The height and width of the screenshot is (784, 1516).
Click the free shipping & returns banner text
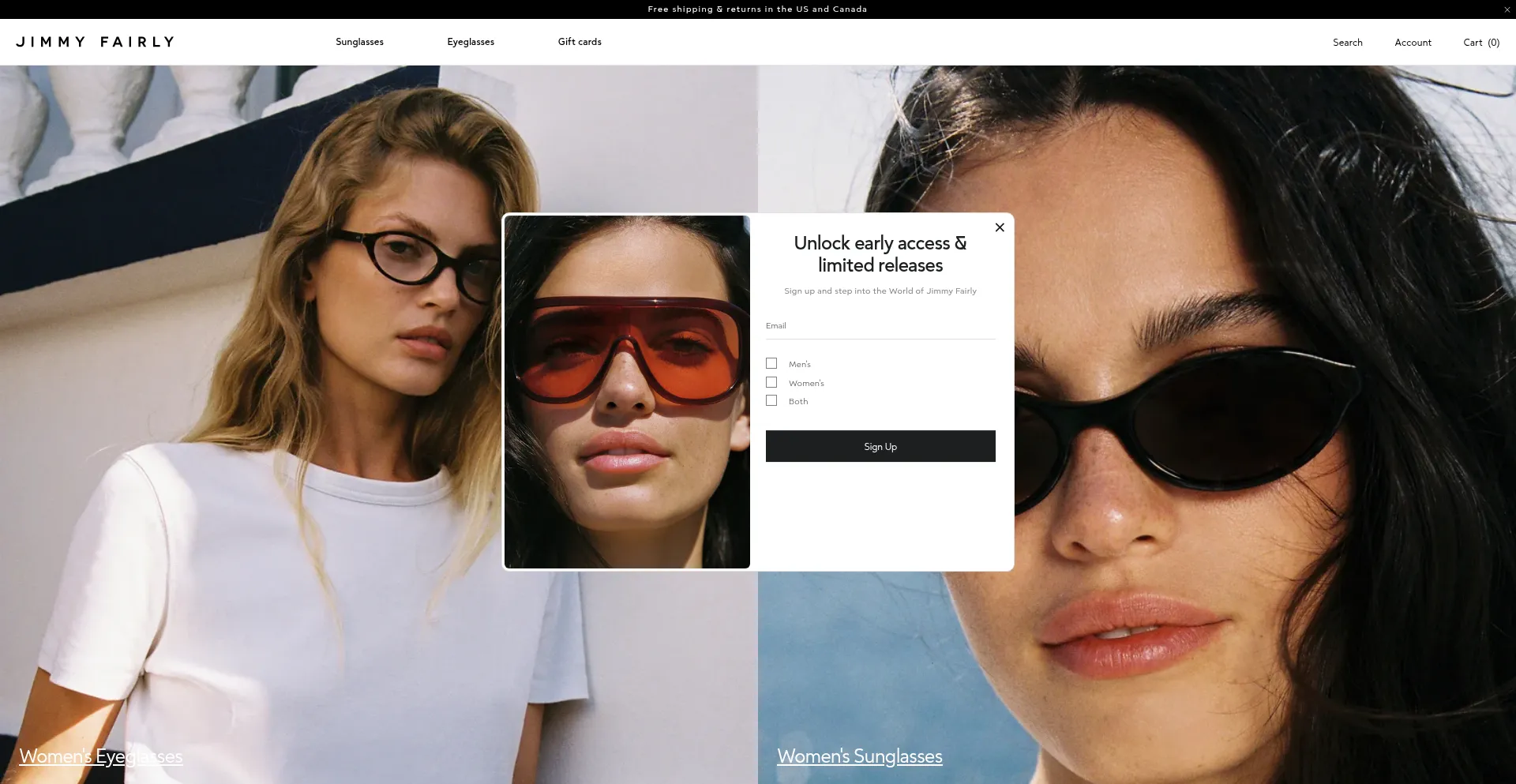click(757, 9)
